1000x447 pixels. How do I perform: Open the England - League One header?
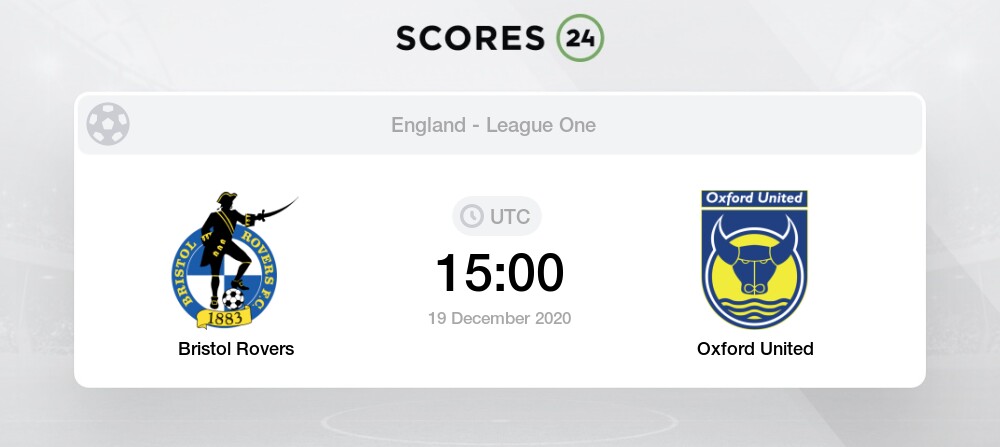click(x=494, y=126)
